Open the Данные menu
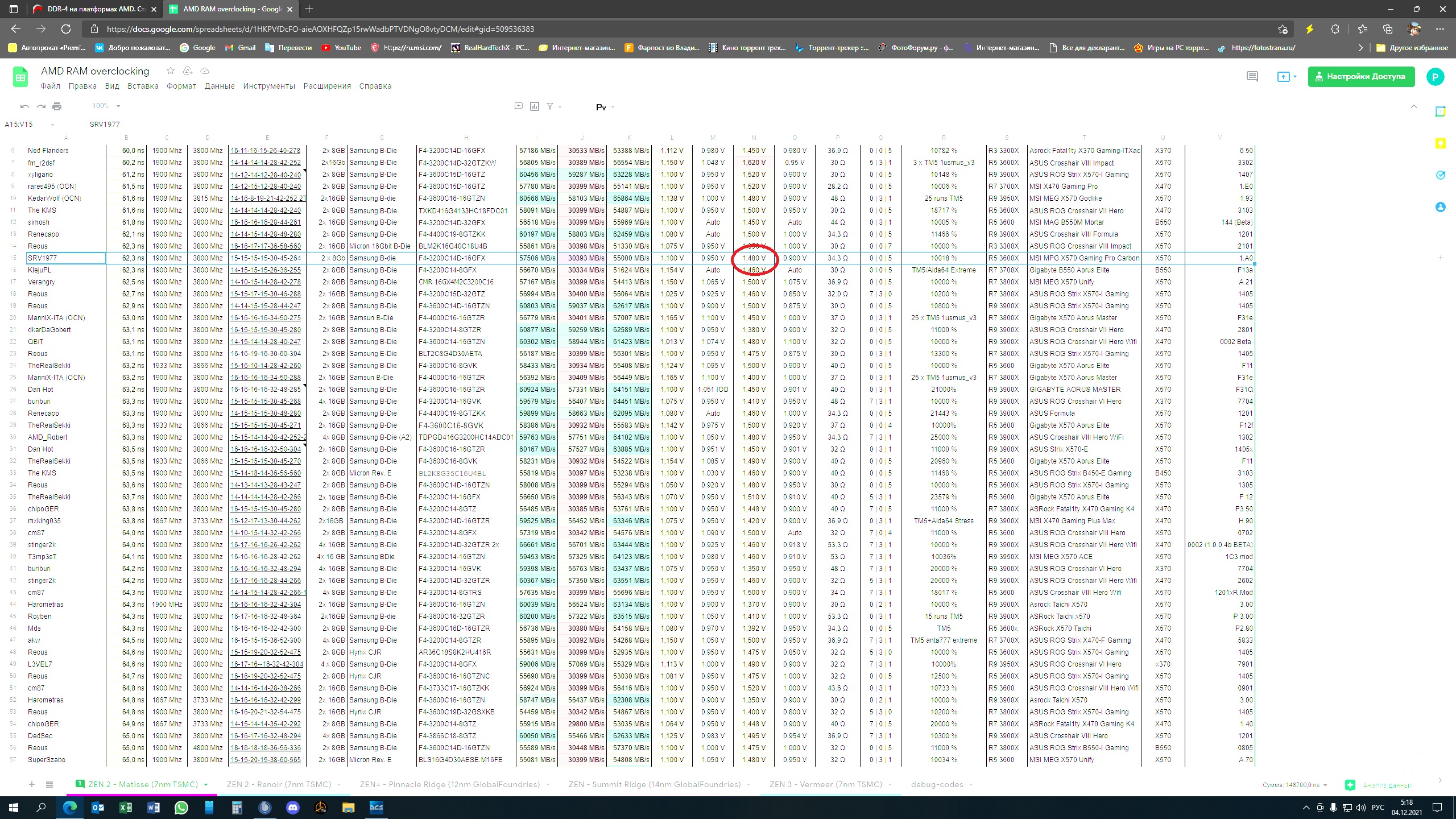The height and width of the screenshot is (819, 1456). coord(220,86)
